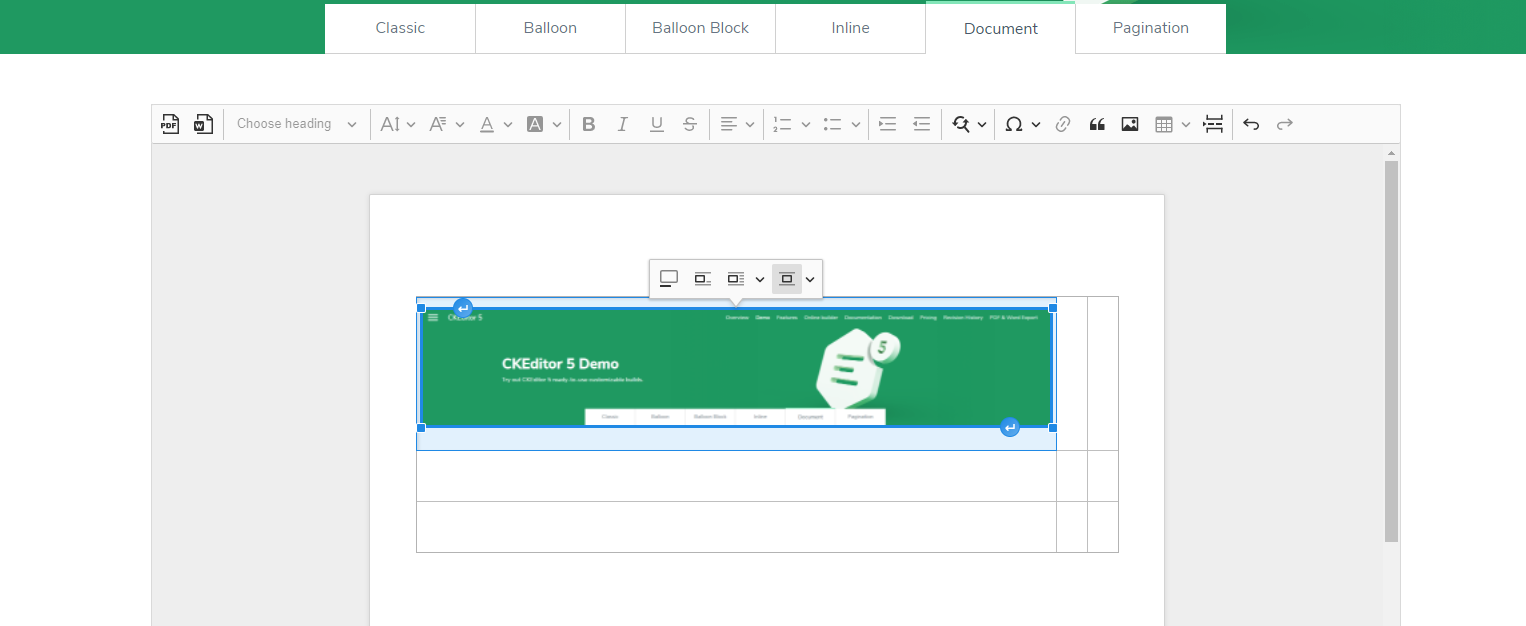Toggle image caption in balloon toolbar
This screenshot has width=1526, height=626.
[669, 279]
